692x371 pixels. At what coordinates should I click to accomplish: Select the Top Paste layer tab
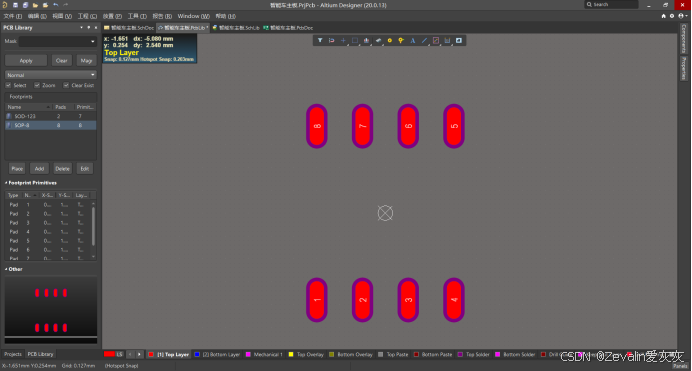[x=393, y=354]
